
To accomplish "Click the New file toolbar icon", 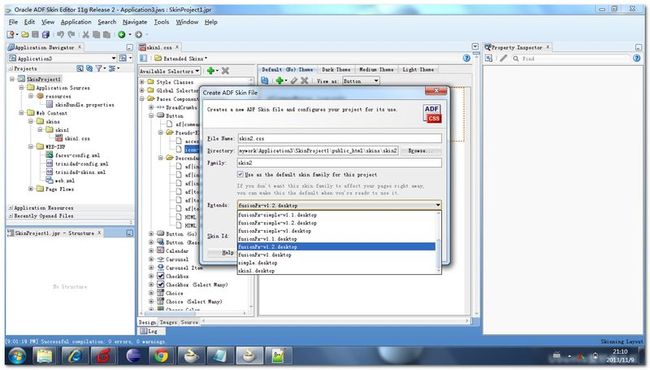I will coord(11,34).
